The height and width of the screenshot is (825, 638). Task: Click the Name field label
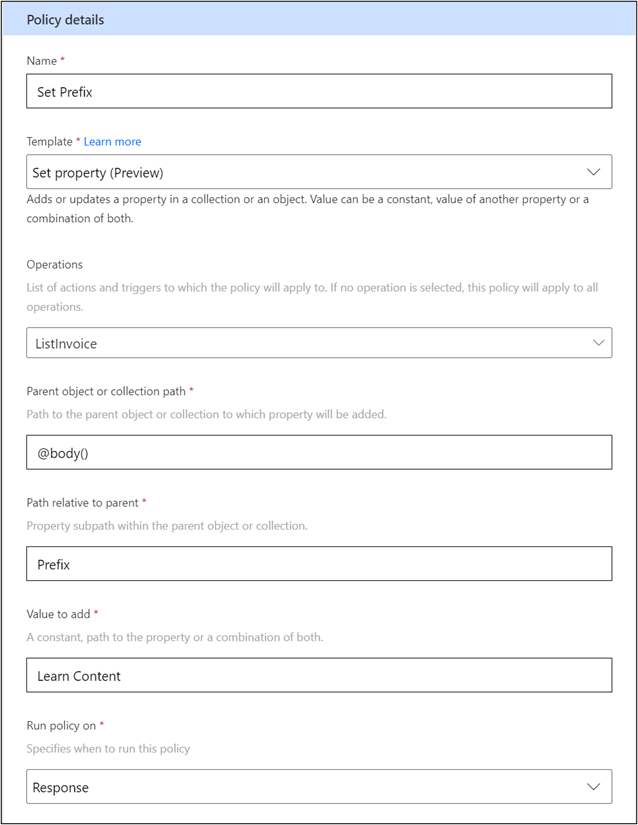[x=42, y=61]
